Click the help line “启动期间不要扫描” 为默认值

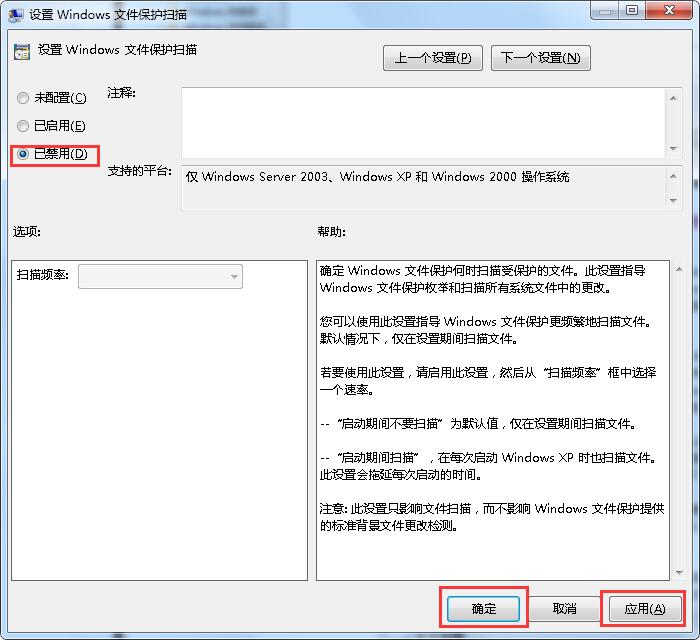click(x=478, y=423)
